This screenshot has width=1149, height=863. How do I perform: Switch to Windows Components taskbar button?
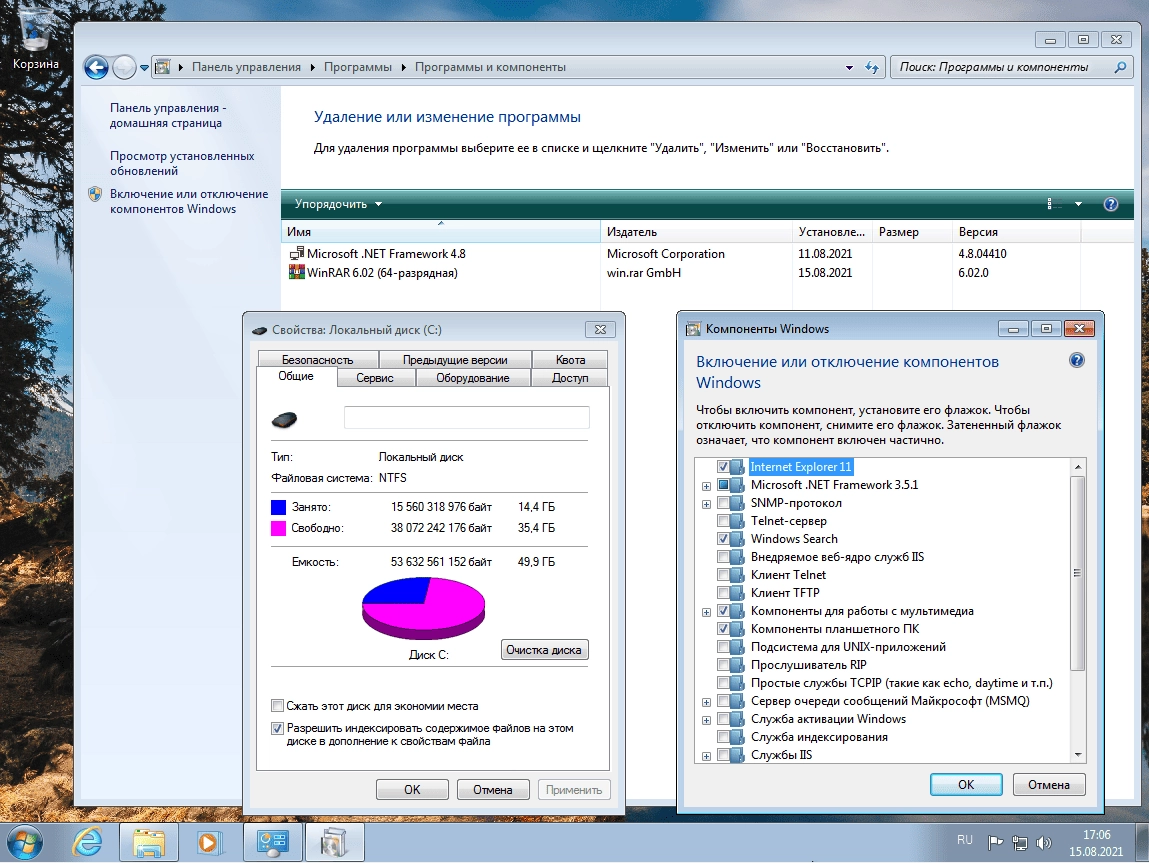[x=334, y=842]
